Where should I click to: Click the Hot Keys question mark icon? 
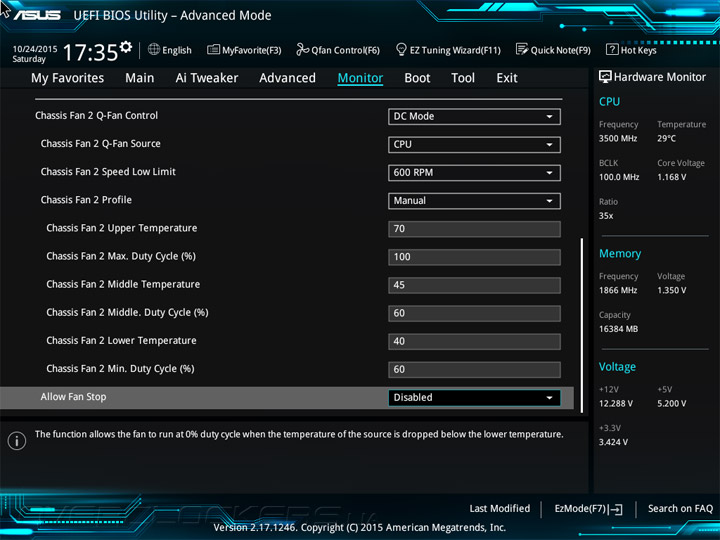612,49
